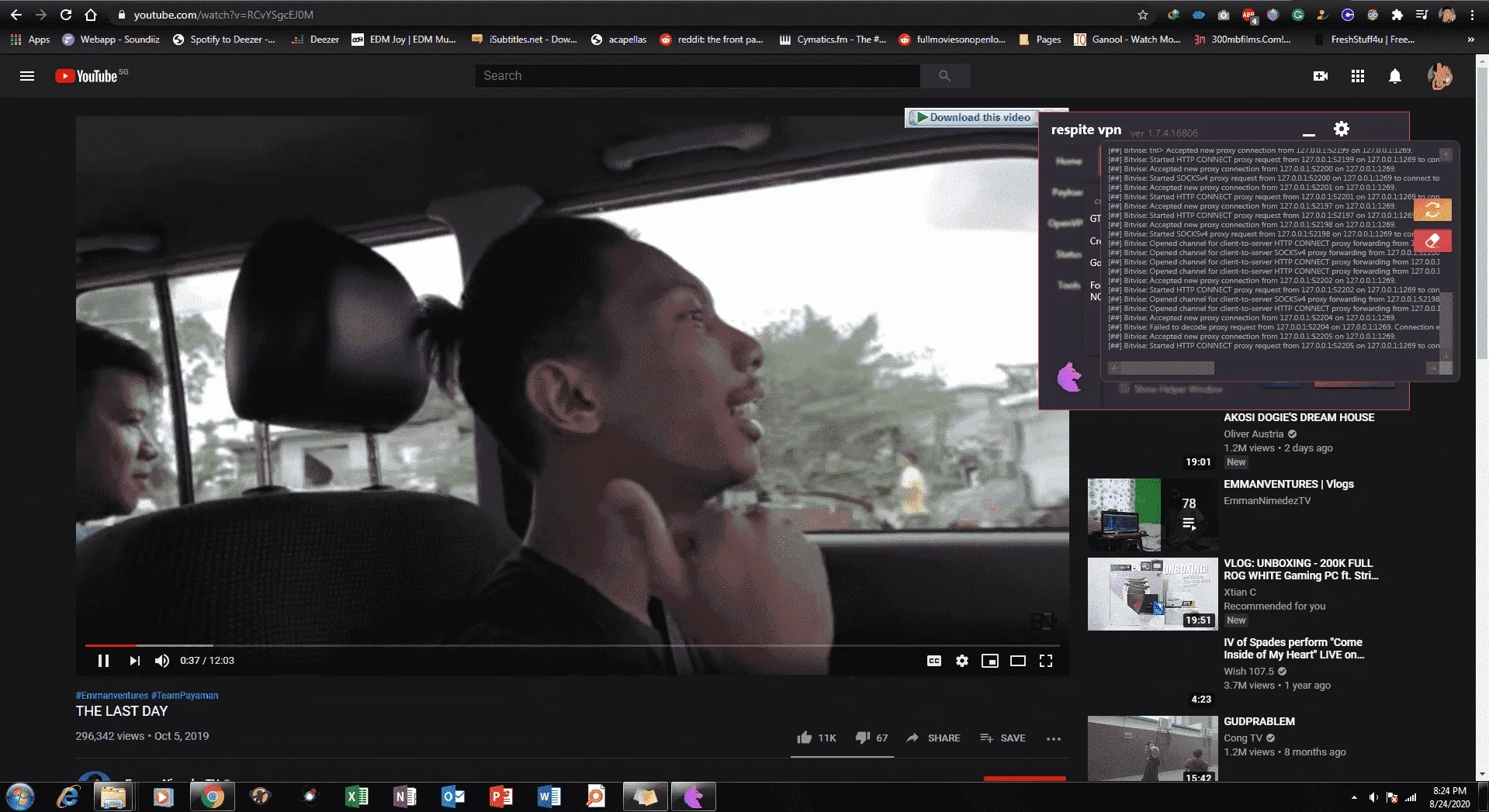1489x812 pixels.
Task: Seek along the video progress bar
Action: [572, 645]
